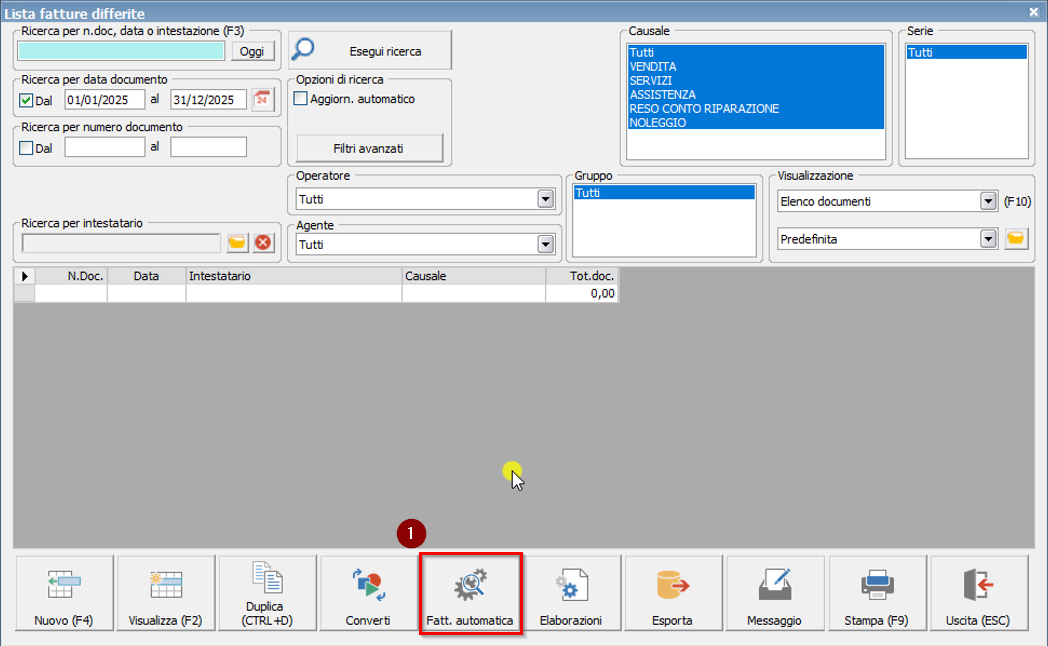1048x646 pixels.
Task: Duplicate document with Duplica button
Action: pos(267,594)
